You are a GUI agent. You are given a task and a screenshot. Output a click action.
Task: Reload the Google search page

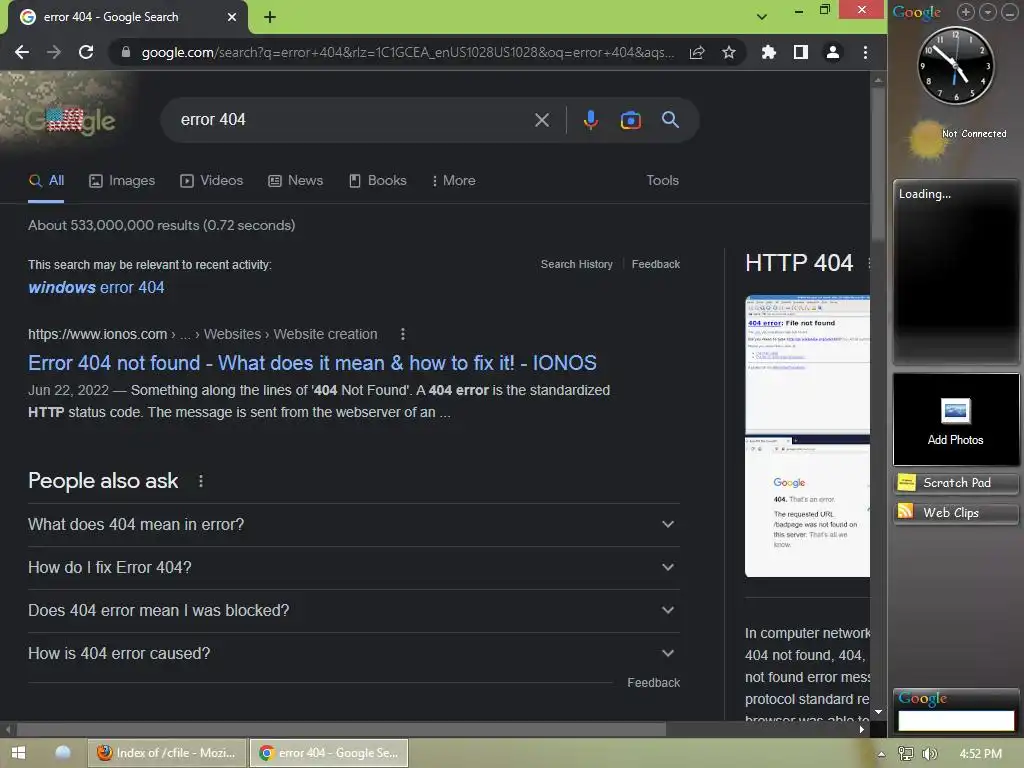pos(86,52)
